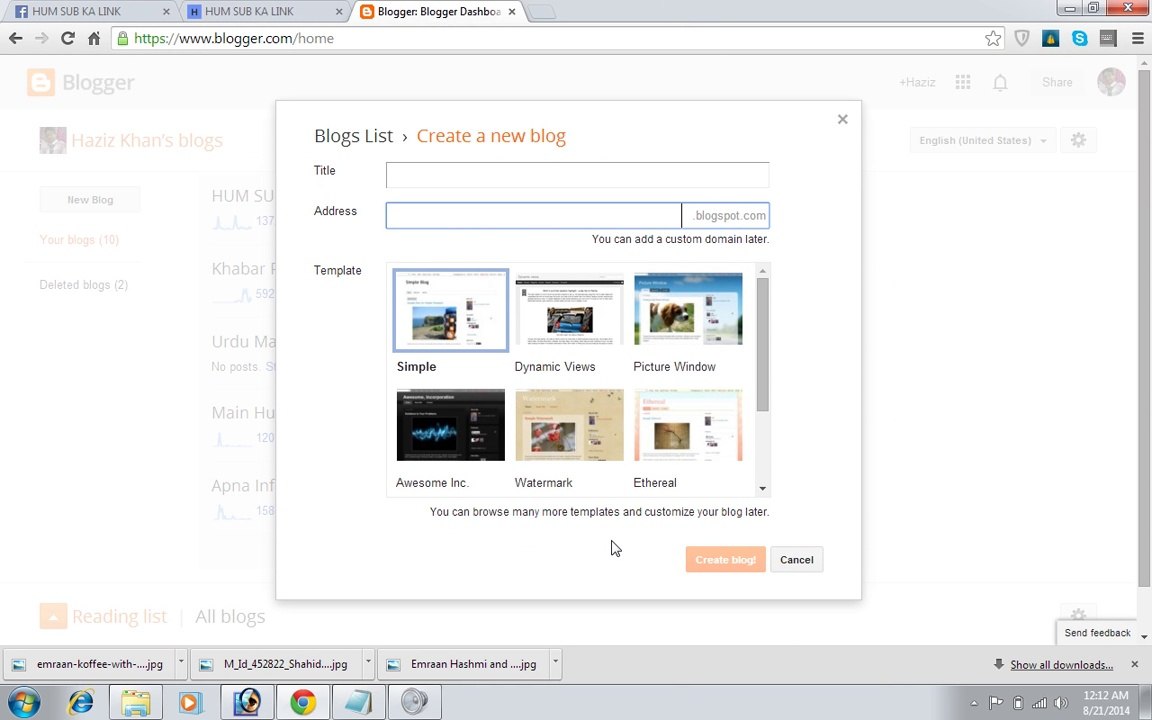This screenshot has height=720, width=1152.
Task: Switch to second HUM SUB KA LINK tab
Action: pos(262,12)
